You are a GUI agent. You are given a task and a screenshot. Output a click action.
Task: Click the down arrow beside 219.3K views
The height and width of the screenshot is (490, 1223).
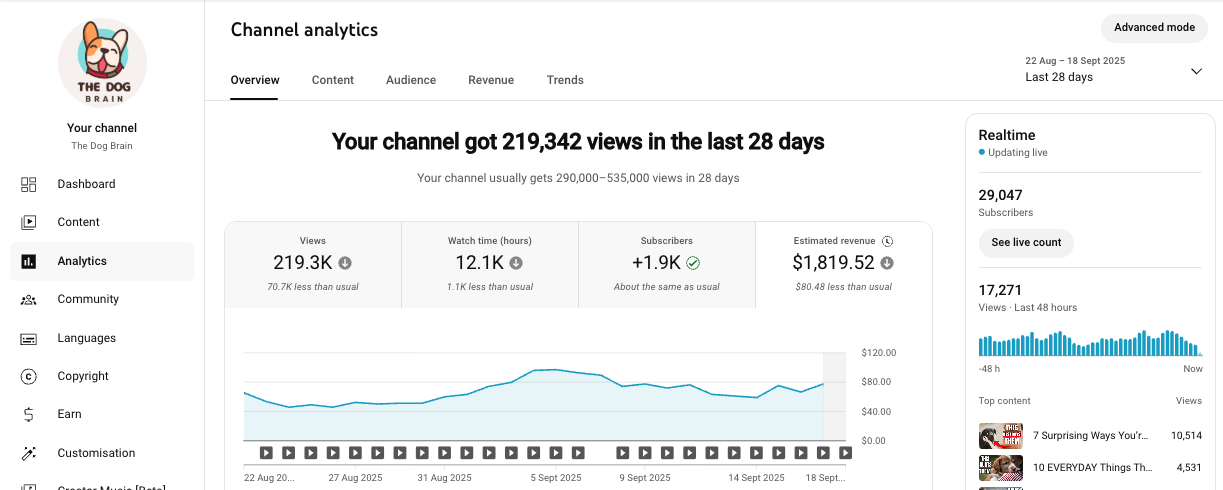[x=345, y=263]
